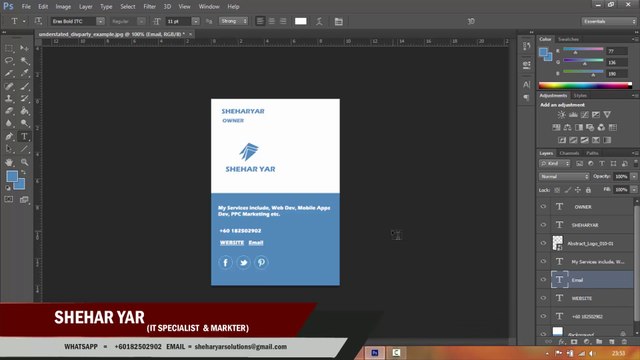Select the Paint Bucket tool
The height and width of the screenshot is (360, 640).
(x=24, y=111)
